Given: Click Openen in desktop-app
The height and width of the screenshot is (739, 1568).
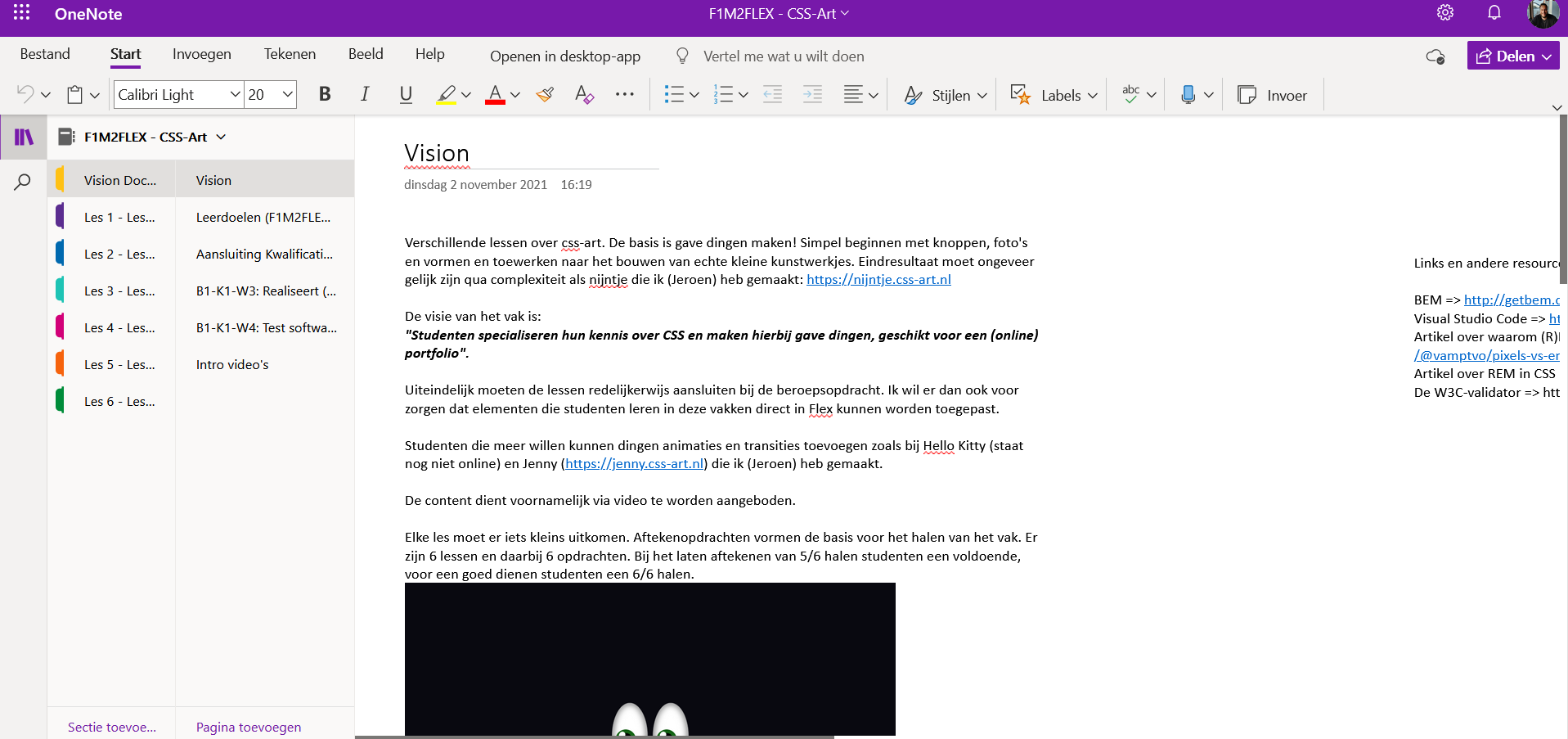Looking at the screenshot, I should 565,56.
